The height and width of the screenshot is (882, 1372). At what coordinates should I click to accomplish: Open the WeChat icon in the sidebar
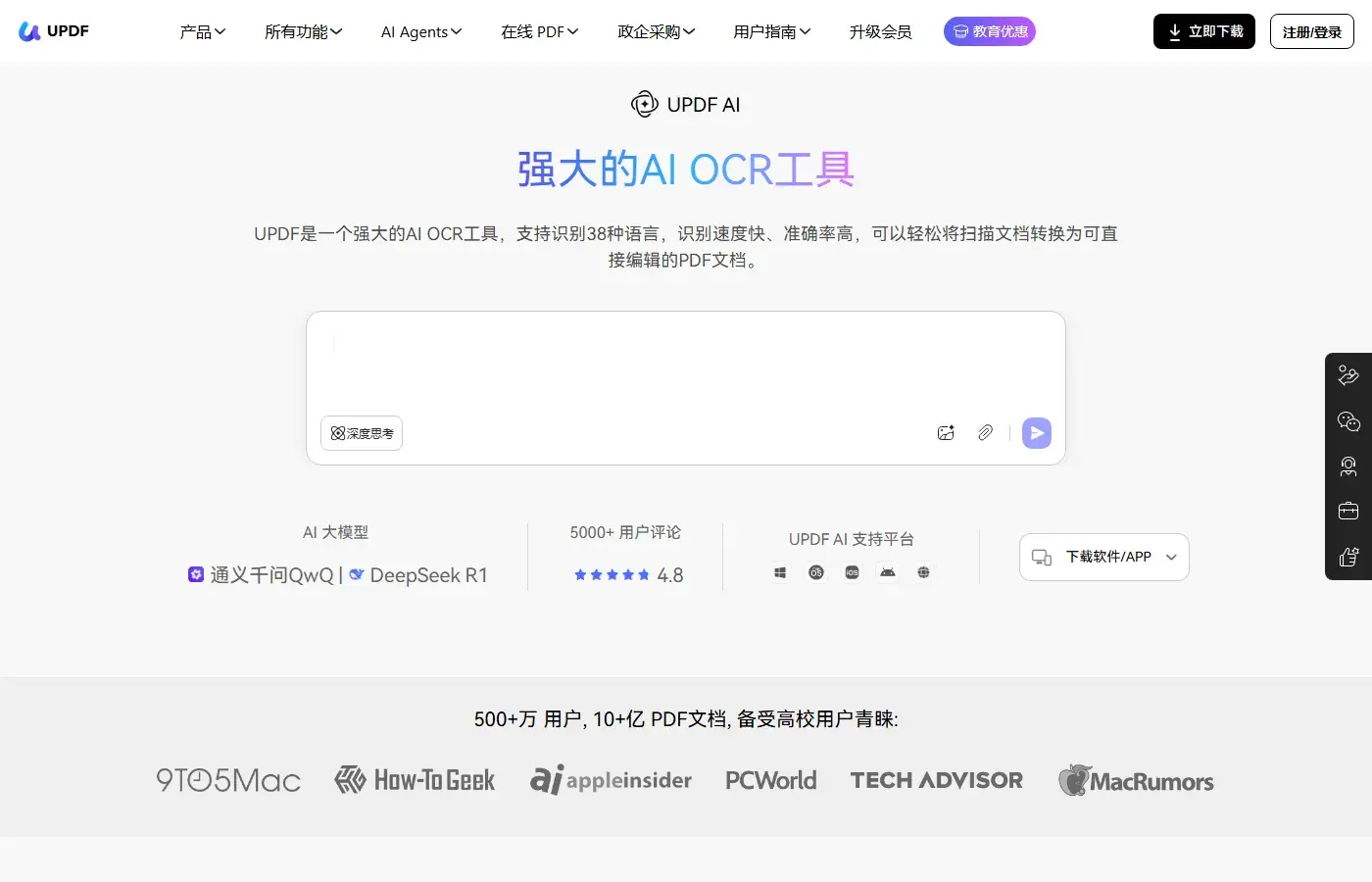[1348, 421]
